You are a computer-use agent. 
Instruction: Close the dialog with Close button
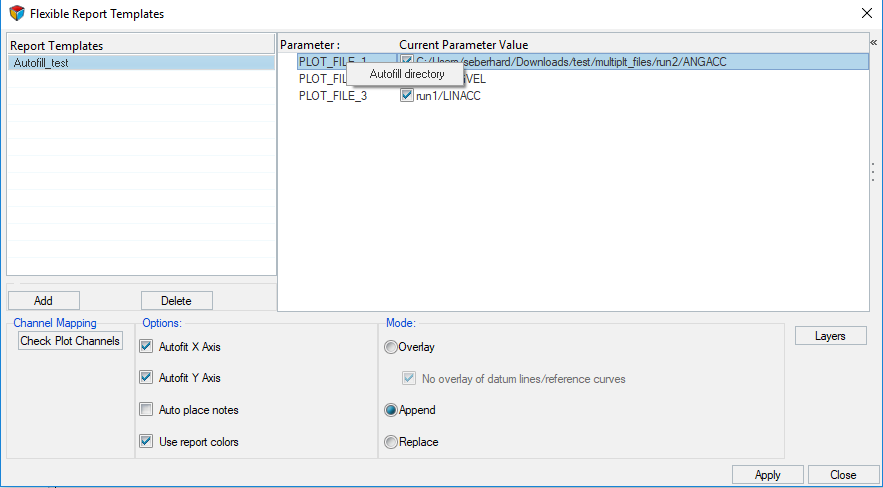pos(843,475)
